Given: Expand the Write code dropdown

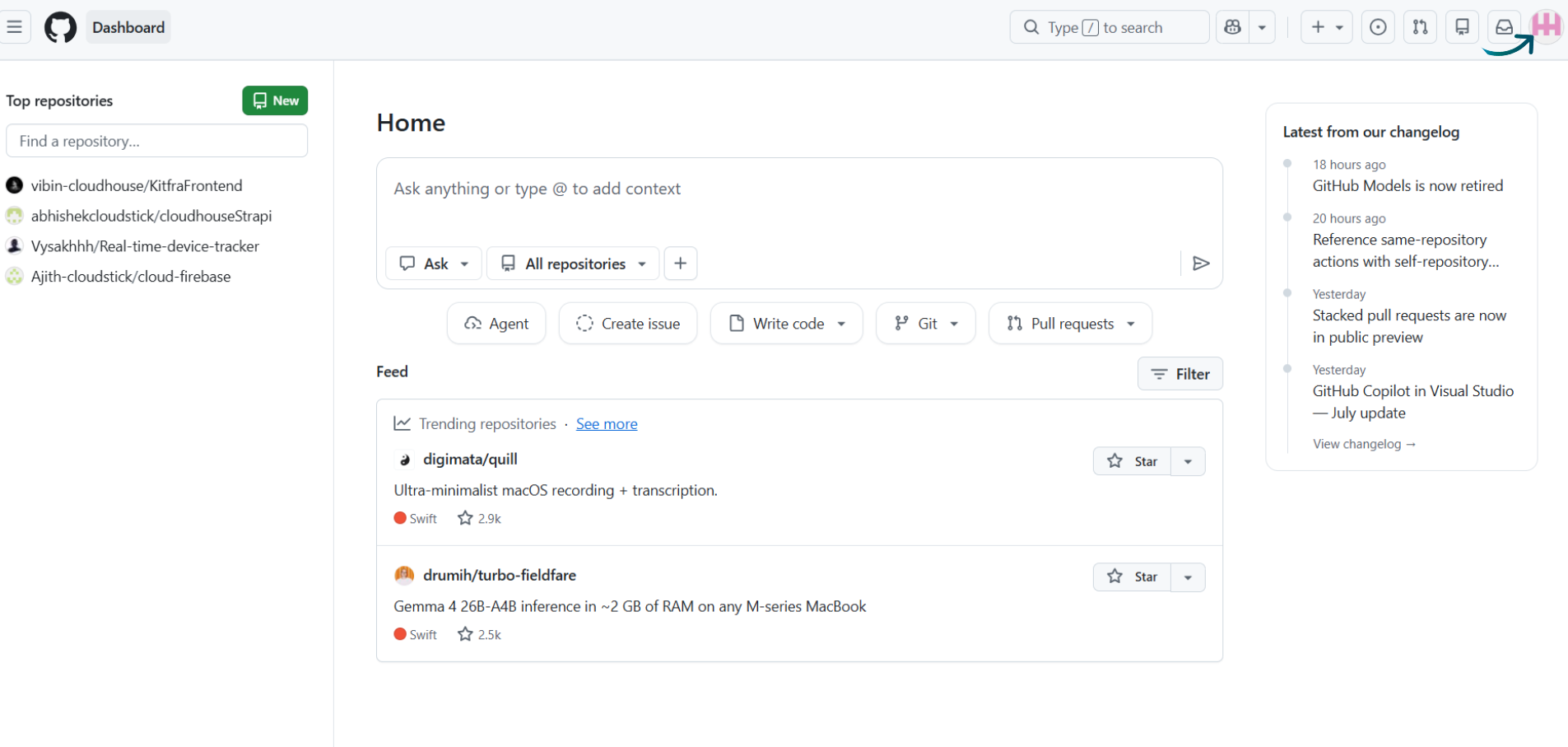Looking at the screenshot, I should (787, 324).
